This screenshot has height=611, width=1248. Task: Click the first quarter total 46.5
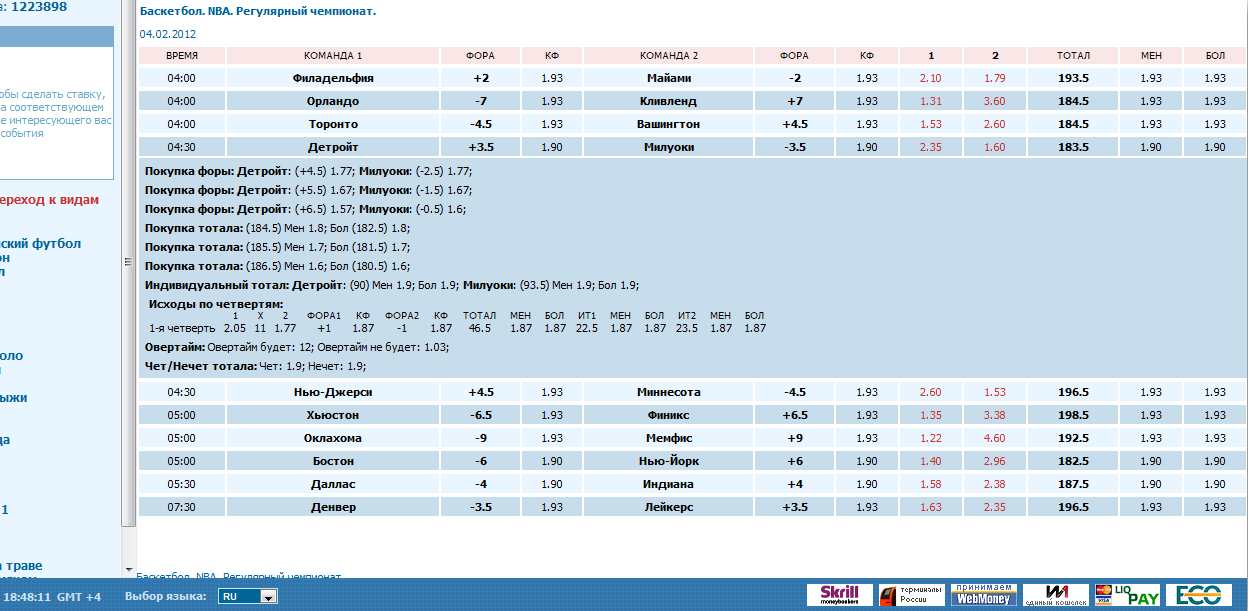(480, 328)
